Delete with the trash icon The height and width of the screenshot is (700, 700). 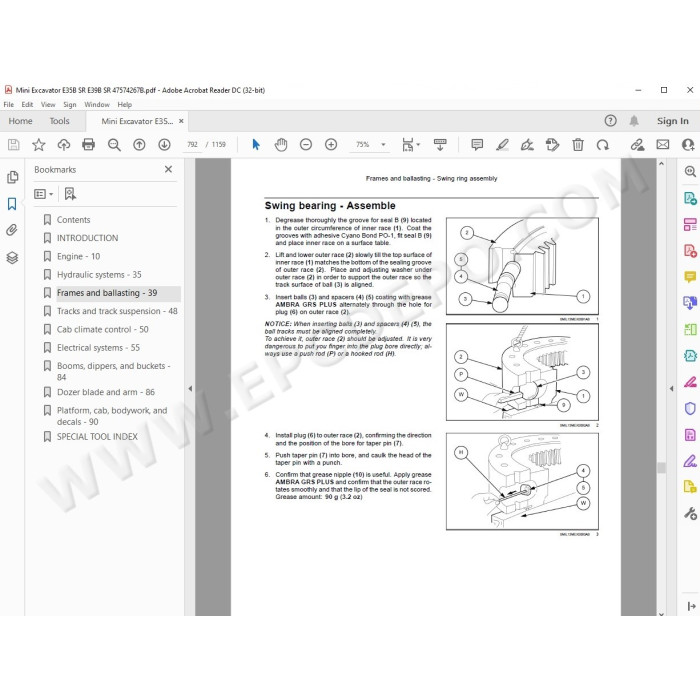578,145
